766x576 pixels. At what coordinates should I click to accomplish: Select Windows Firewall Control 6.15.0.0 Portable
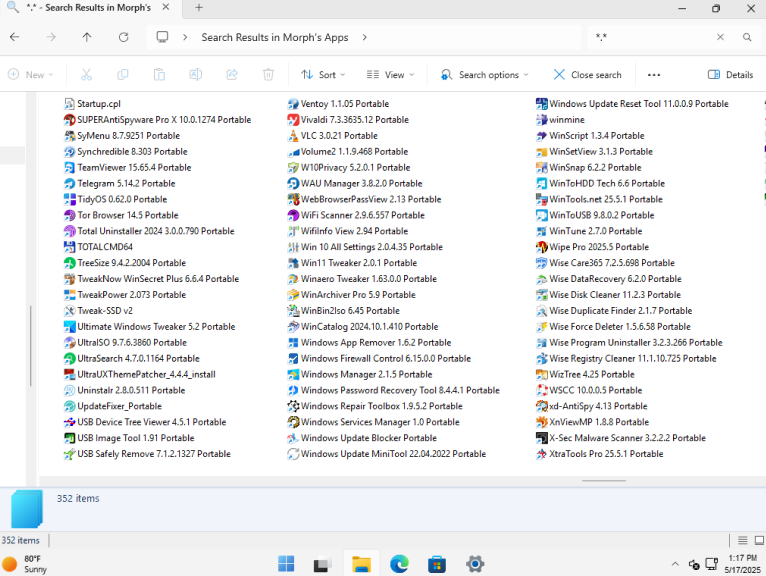click(x=379, y=359)
